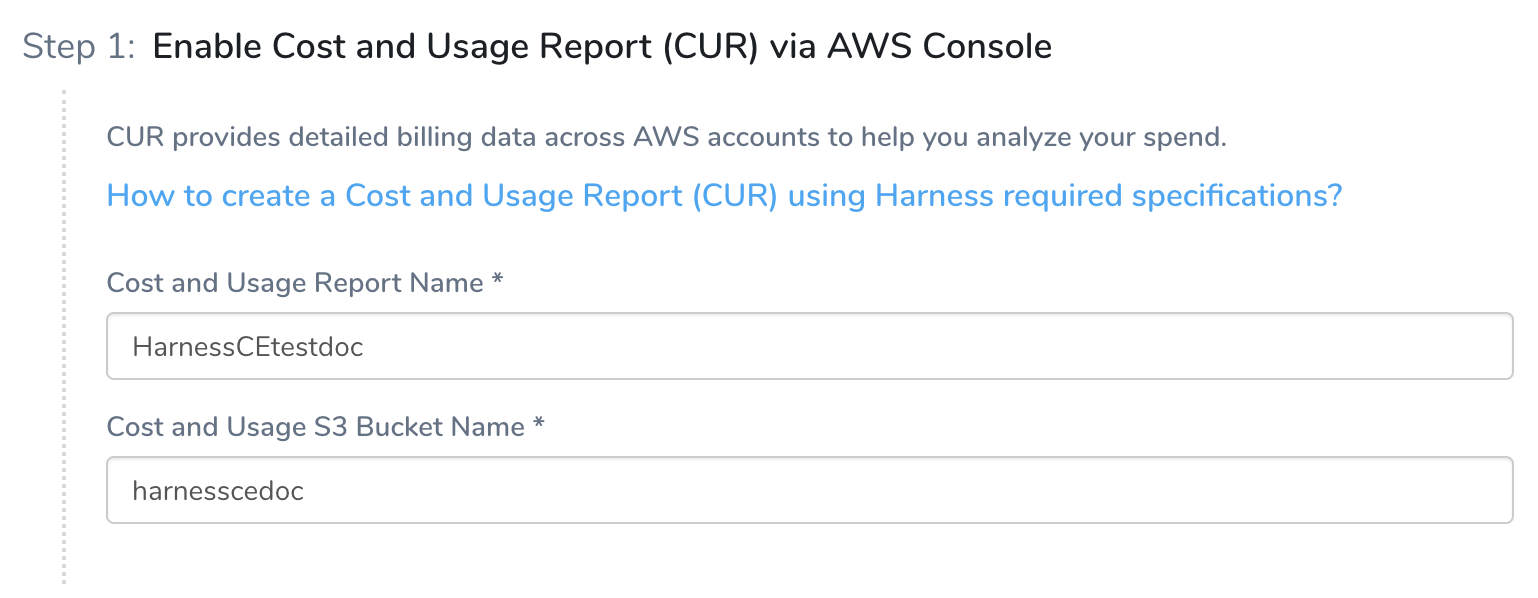The height and width of the screenshot is (598, 1538).
Task: Place cursor on 'HarnessCEtestdoc' text
Action: click(248, 347)
